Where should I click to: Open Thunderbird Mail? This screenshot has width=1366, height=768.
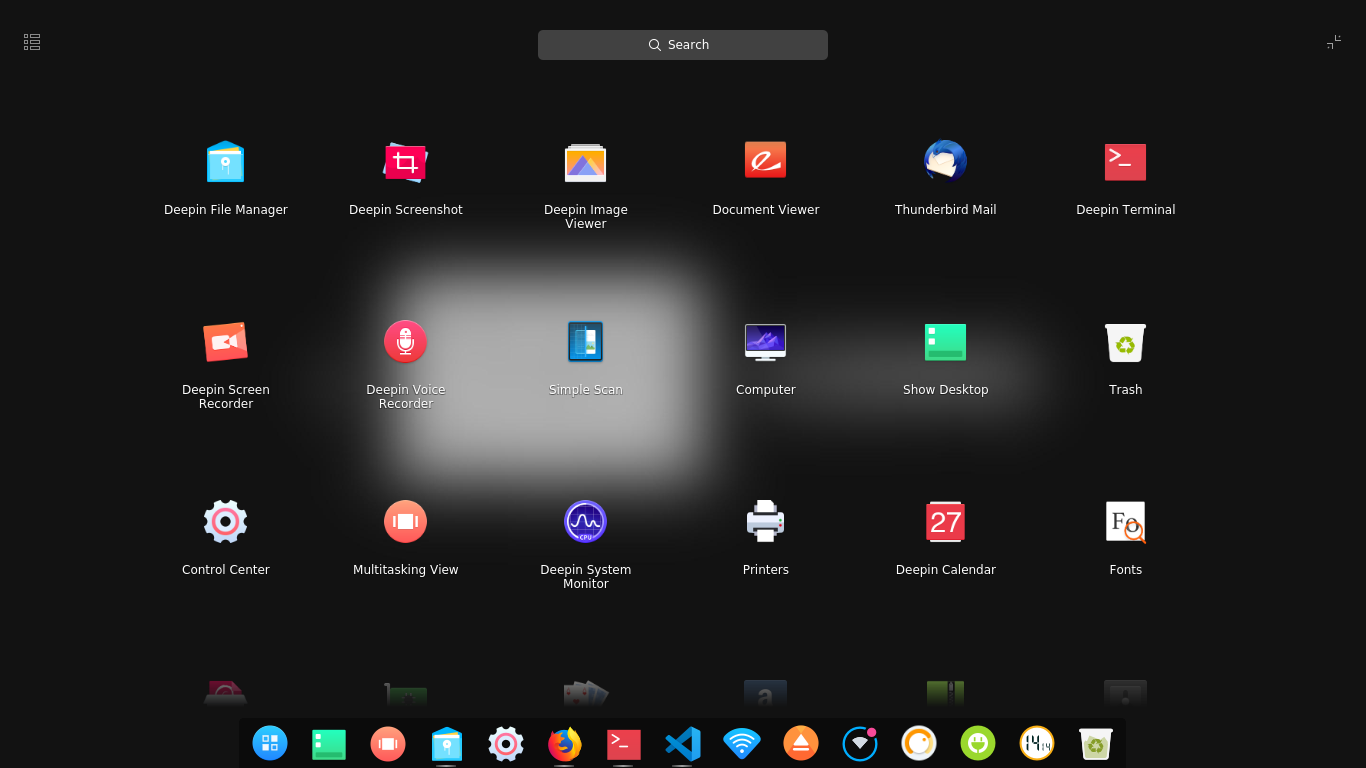pyautogui.click(x=946, y=161)
